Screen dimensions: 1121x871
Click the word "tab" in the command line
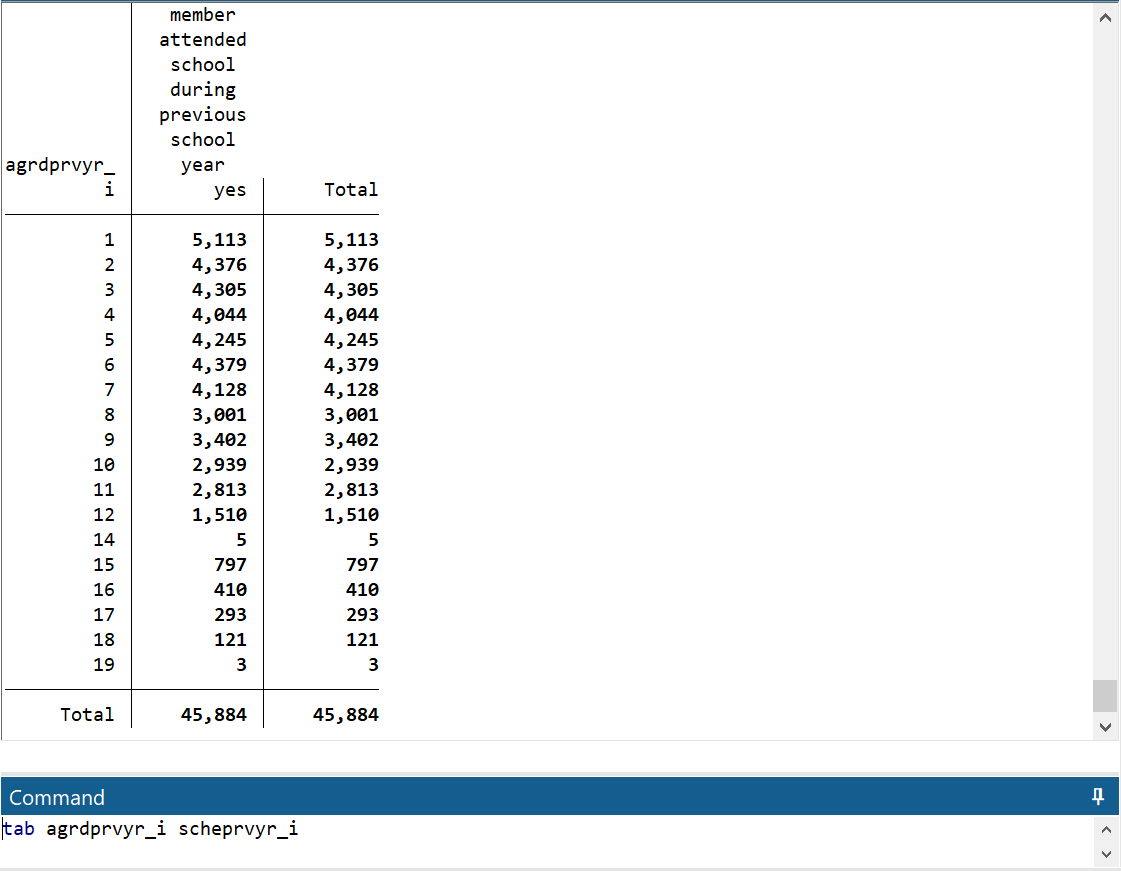19,829
